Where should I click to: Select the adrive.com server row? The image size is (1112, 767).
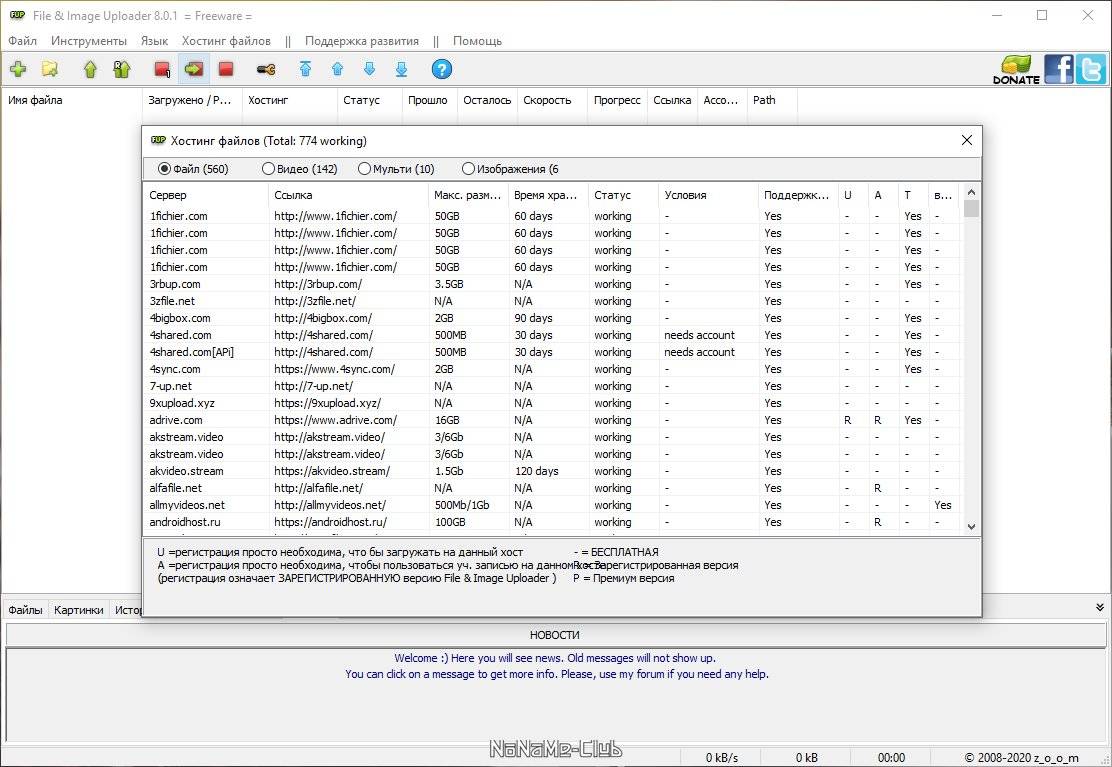(x=553, y=420)
